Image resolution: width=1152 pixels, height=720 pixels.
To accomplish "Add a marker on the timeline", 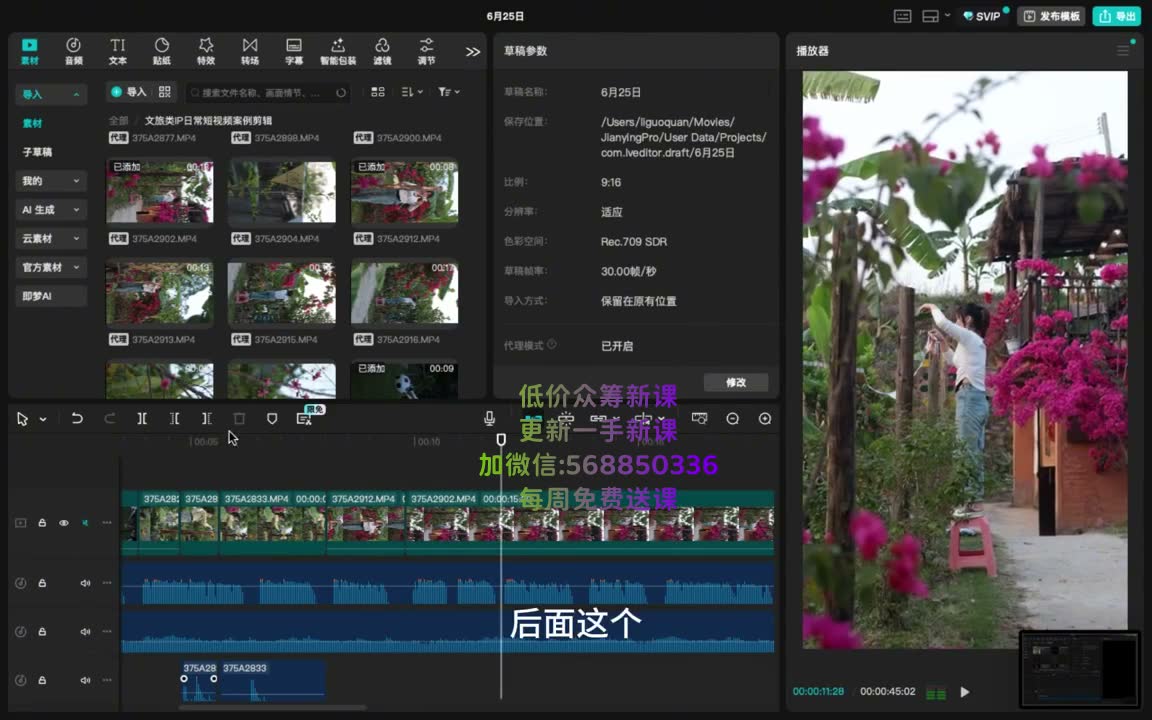I will coord(272,419).
